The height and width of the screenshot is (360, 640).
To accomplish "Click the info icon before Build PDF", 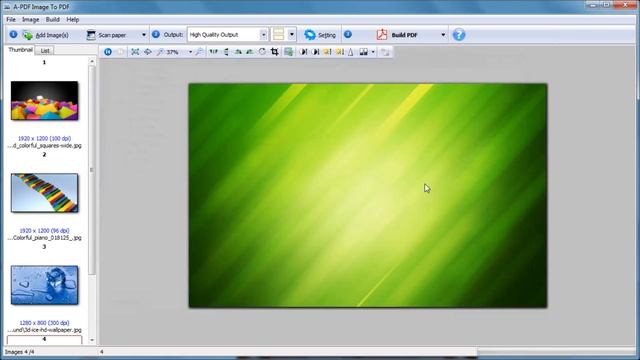I will 348,35.
